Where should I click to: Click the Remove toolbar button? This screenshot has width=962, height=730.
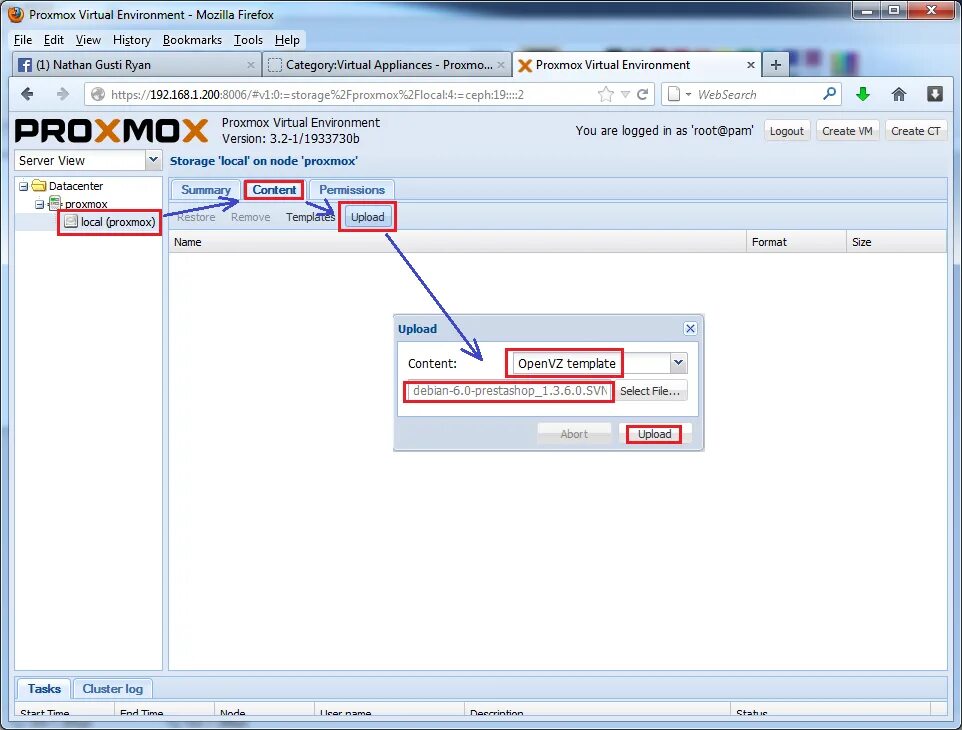[250, 217]
